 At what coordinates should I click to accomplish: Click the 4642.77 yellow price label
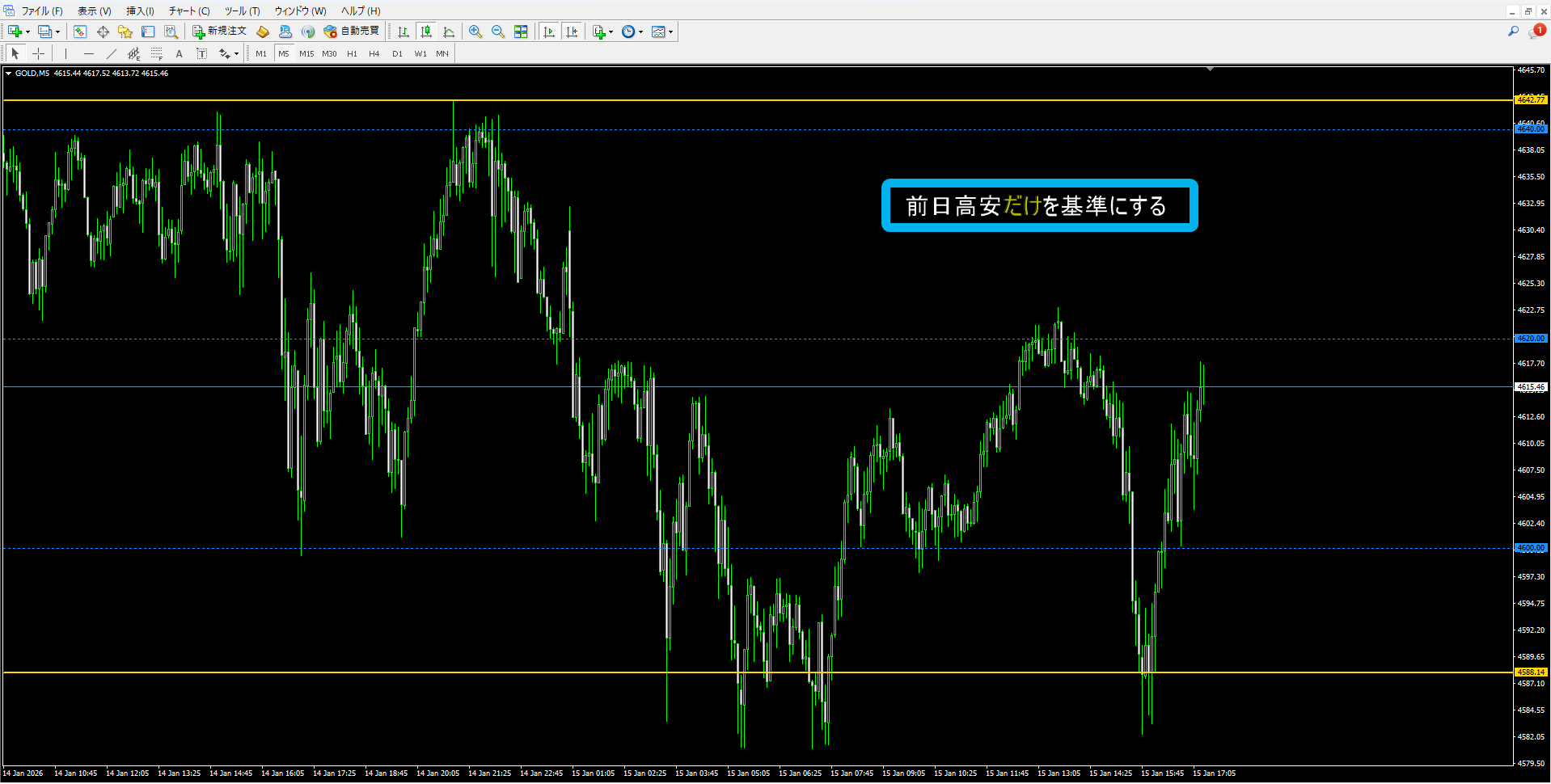pos(1531,99)
